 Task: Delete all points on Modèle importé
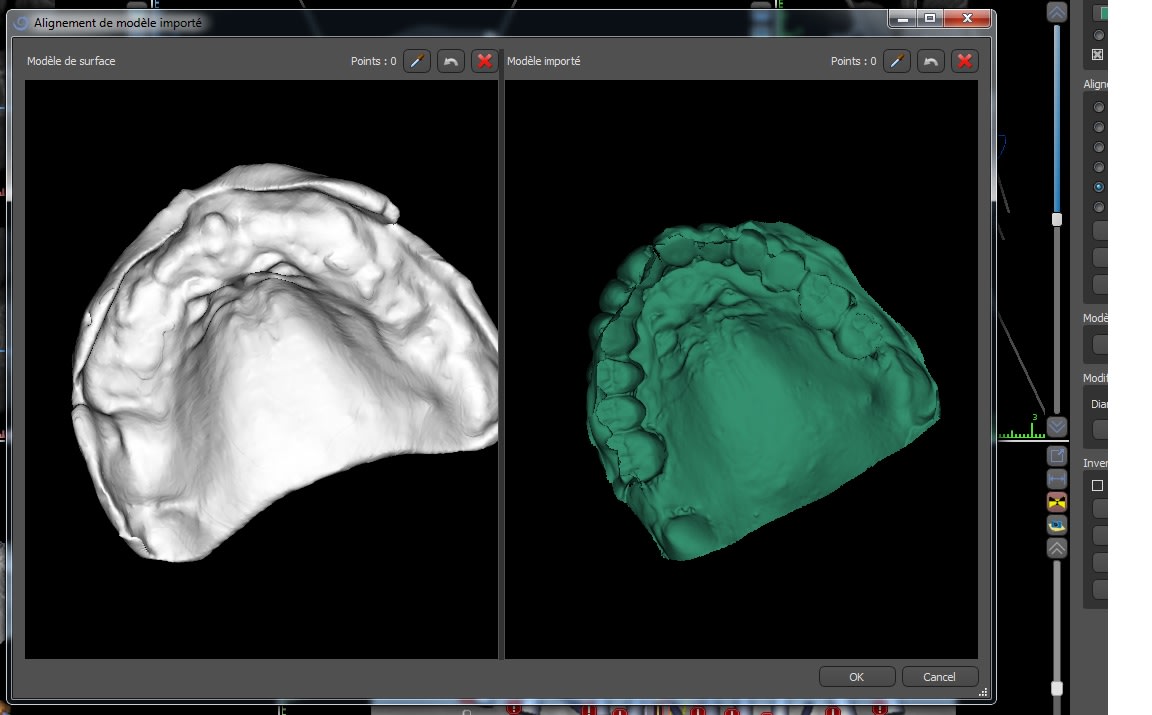pyautogui.click(x=965, y=61)
